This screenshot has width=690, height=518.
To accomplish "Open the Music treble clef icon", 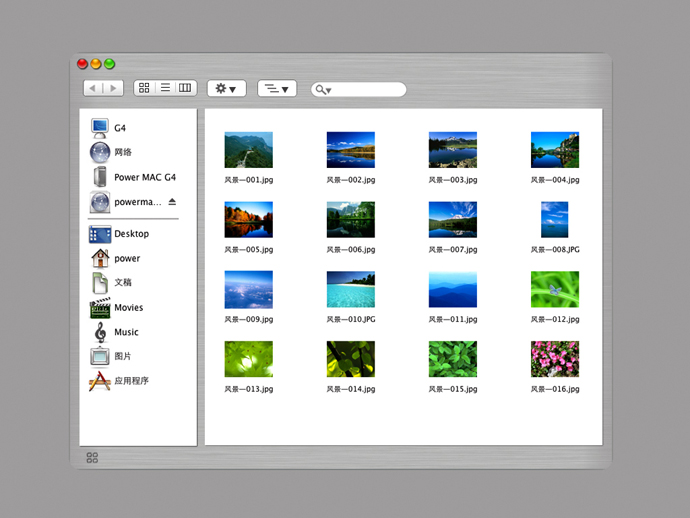I will [100, 332].
